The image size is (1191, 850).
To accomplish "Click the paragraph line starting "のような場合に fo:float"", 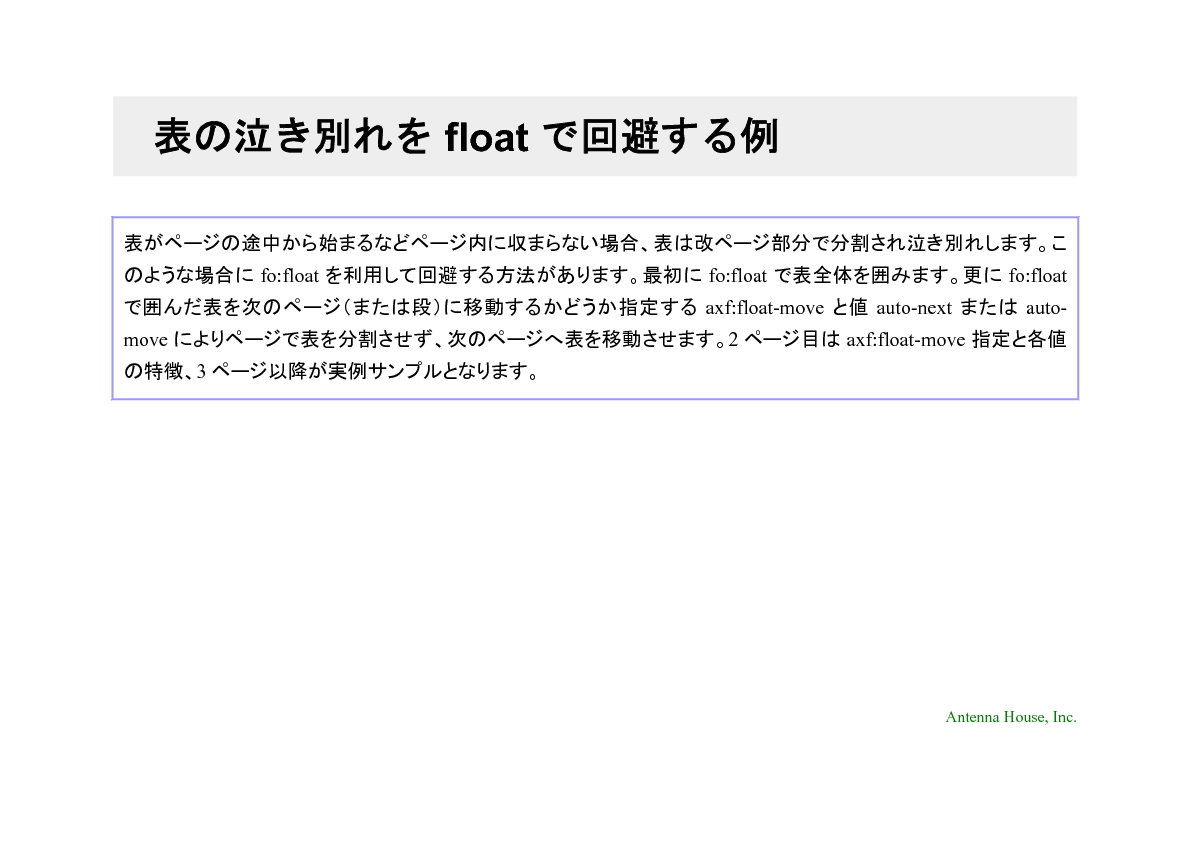I will click(596, 275).
